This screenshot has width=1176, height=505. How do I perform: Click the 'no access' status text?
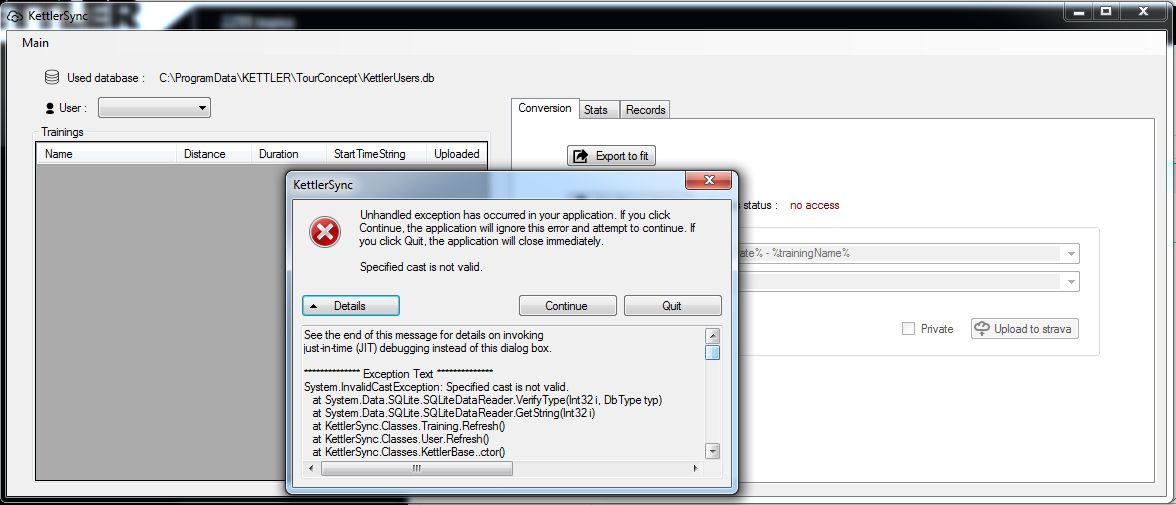tap(814, 205)
